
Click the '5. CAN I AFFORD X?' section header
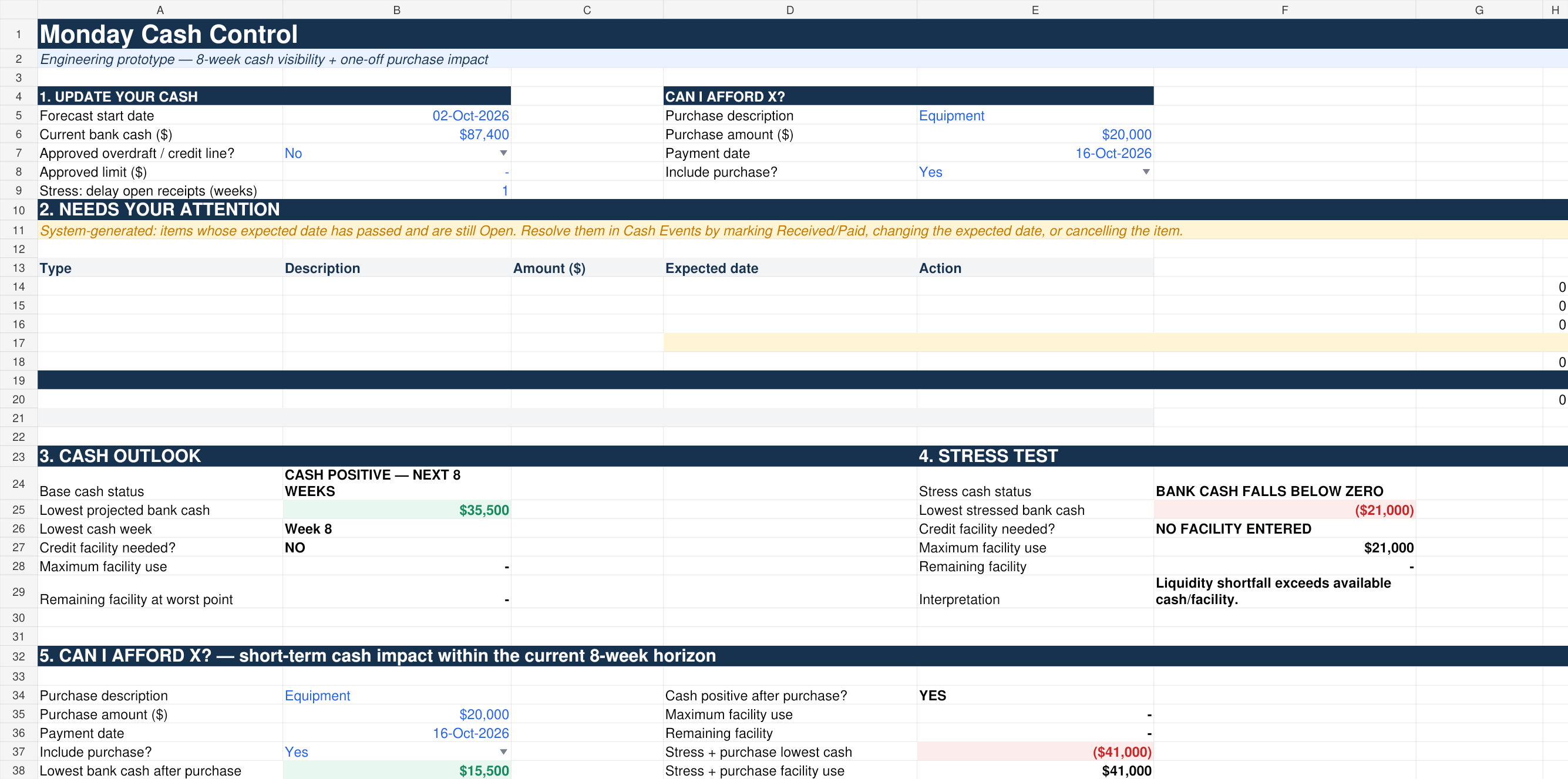[378, 656]
